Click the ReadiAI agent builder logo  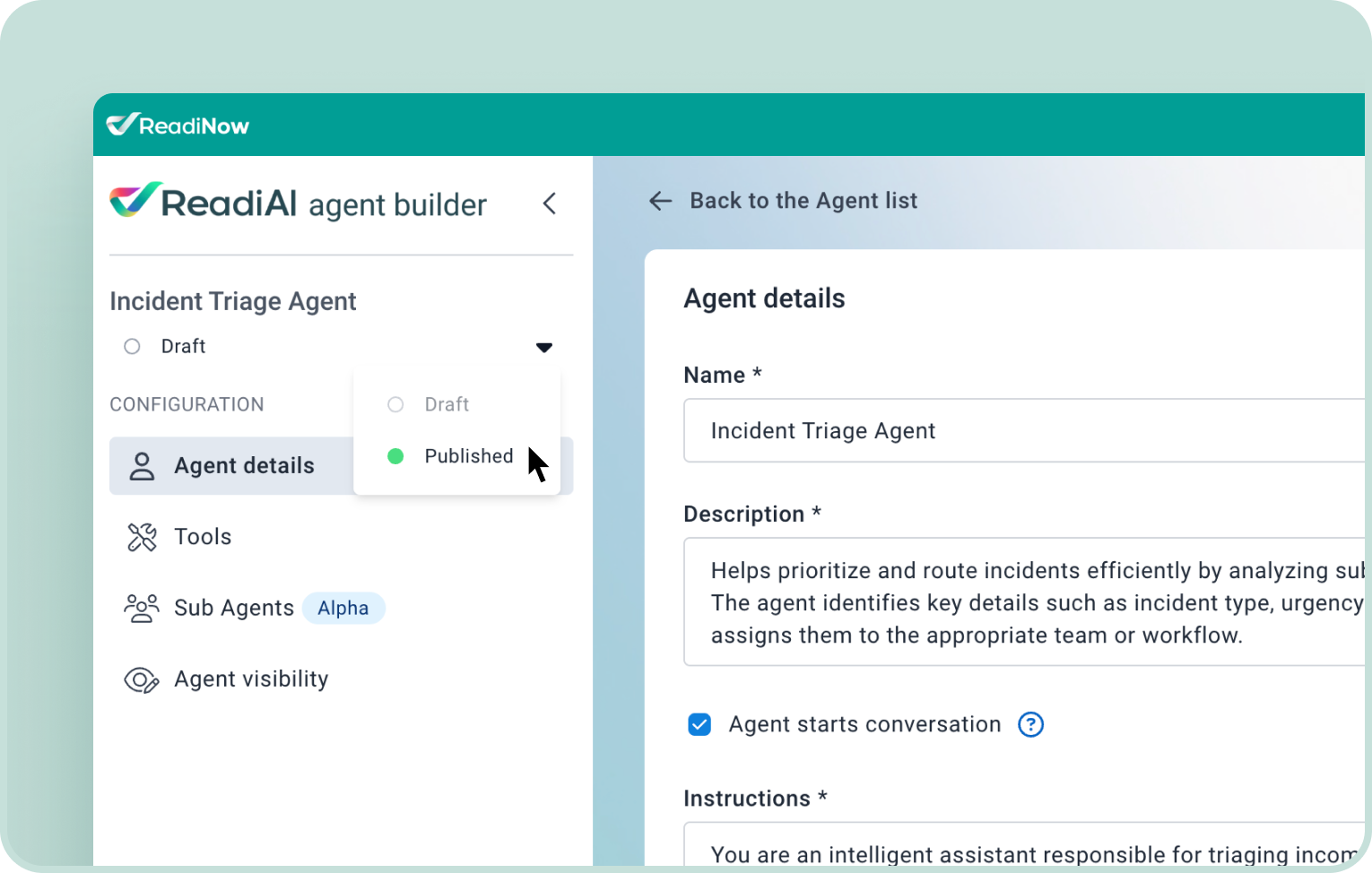pyautogui.click(x=298, y=202)
